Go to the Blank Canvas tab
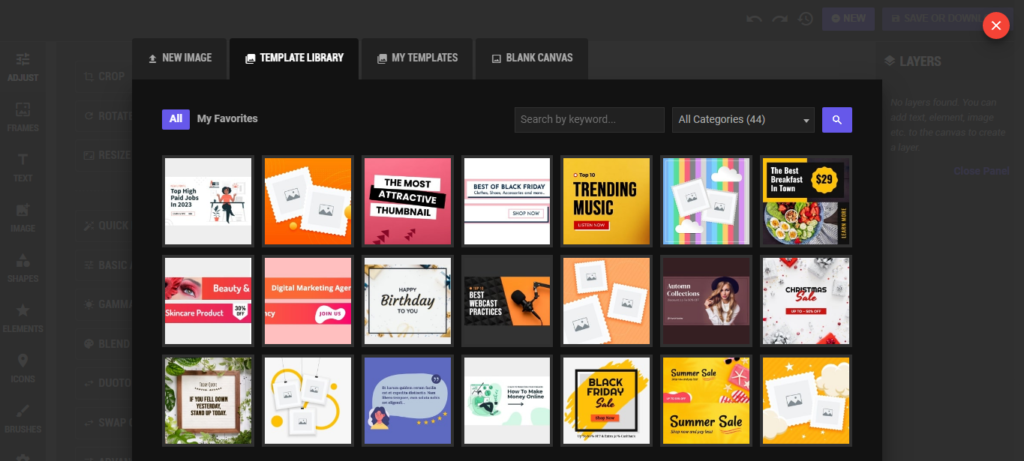Viewport: 1024px width, 461px height. point(531,58)
